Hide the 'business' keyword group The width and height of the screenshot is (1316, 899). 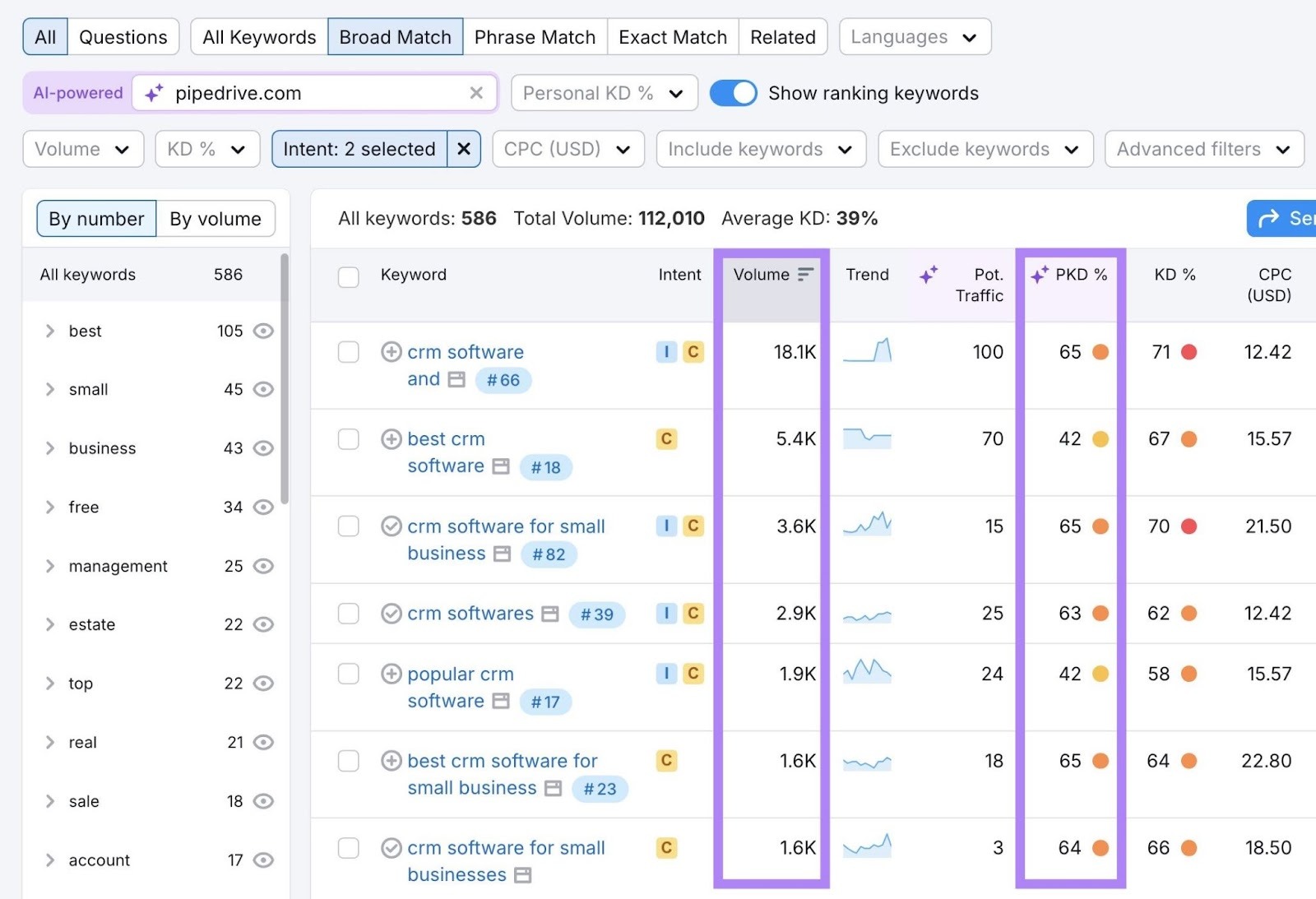(263, 448)
